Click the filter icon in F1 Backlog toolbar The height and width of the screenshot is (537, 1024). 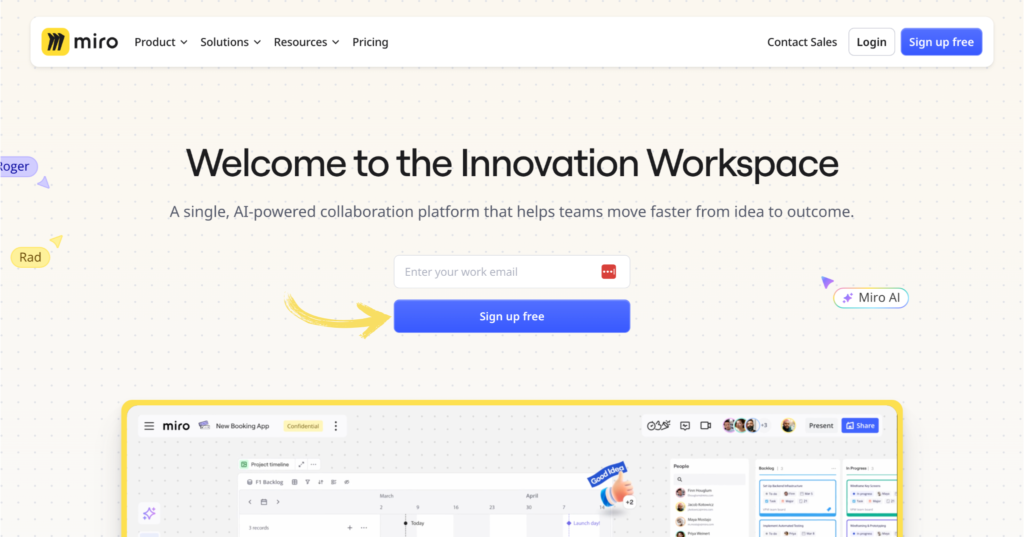point(308,482)
